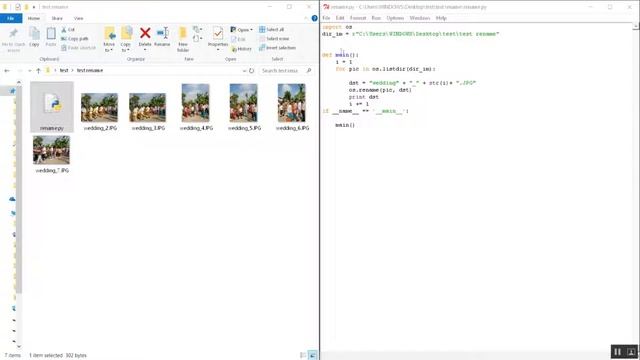This screenshot has height=360, width=640.
Task: Click the os.rename(pic, dst) code line
Action: click(380, 90)
